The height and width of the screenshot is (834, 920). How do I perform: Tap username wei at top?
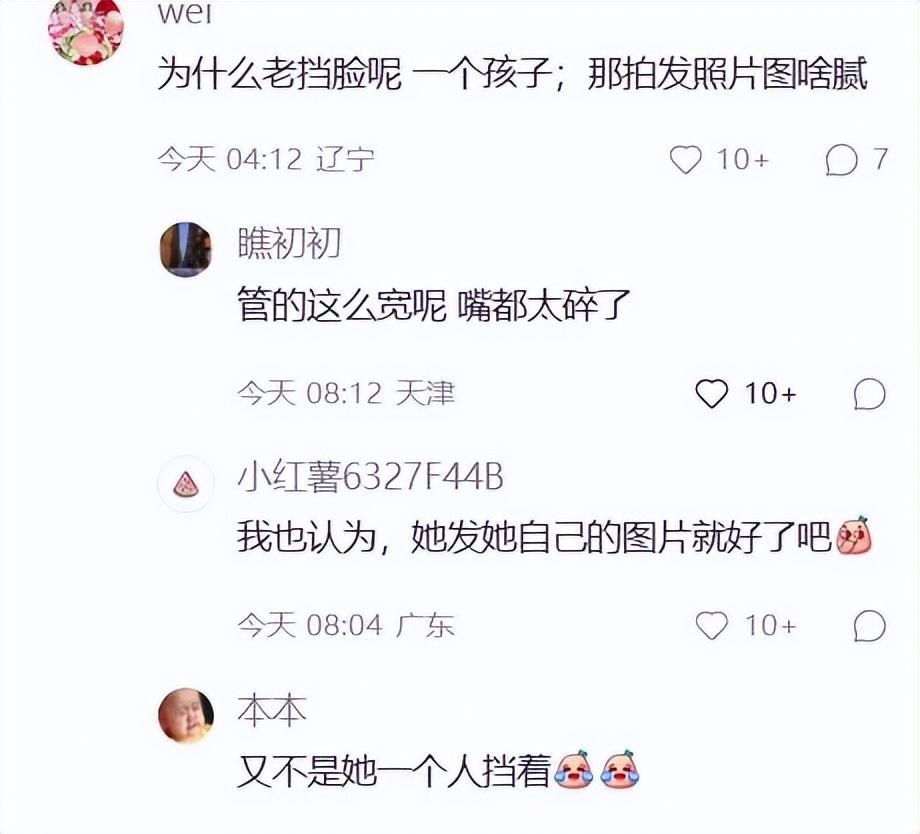point(185,12)
